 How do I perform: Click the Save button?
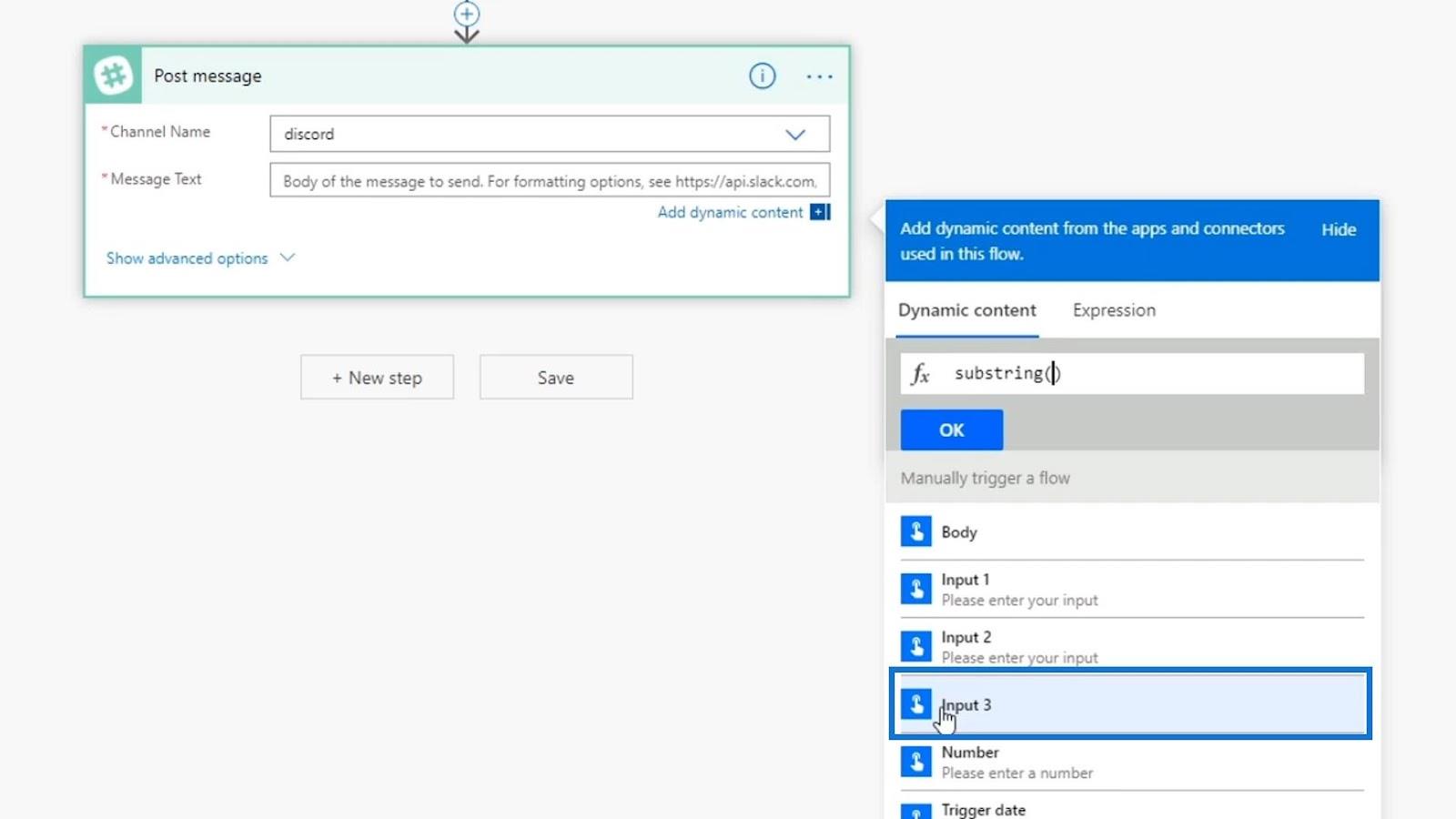click(x=556, y=377)
